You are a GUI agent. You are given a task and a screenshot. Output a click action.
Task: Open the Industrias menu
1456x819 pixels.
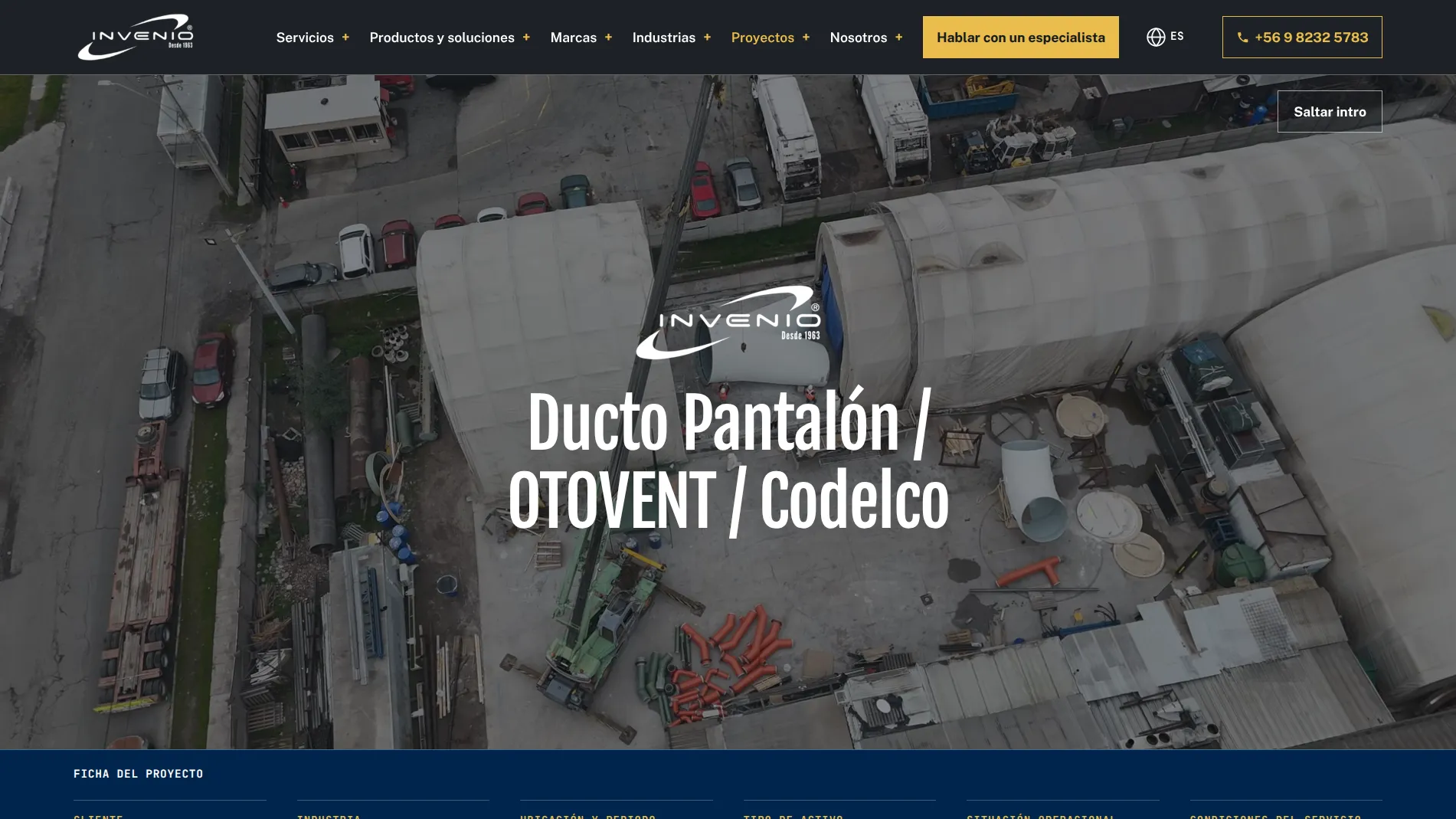coord(664,38)
